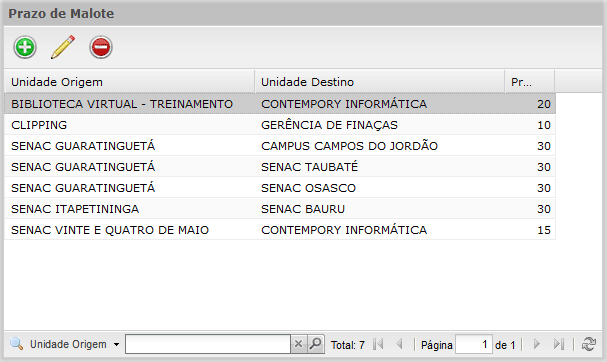Click the red remove record icon
607x362 pixels.
point(101,47)
